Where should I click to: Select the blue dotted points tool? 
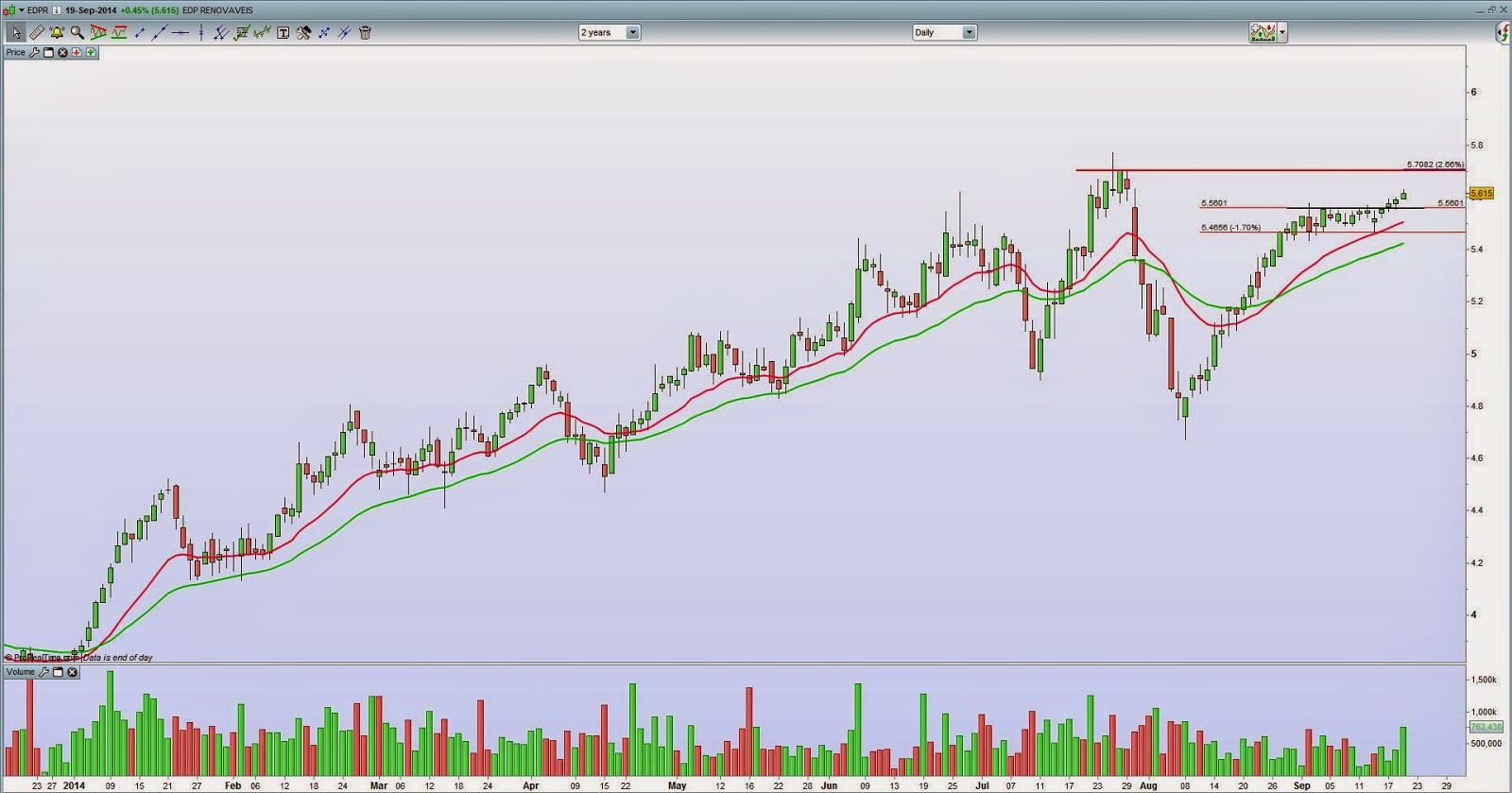324,32
